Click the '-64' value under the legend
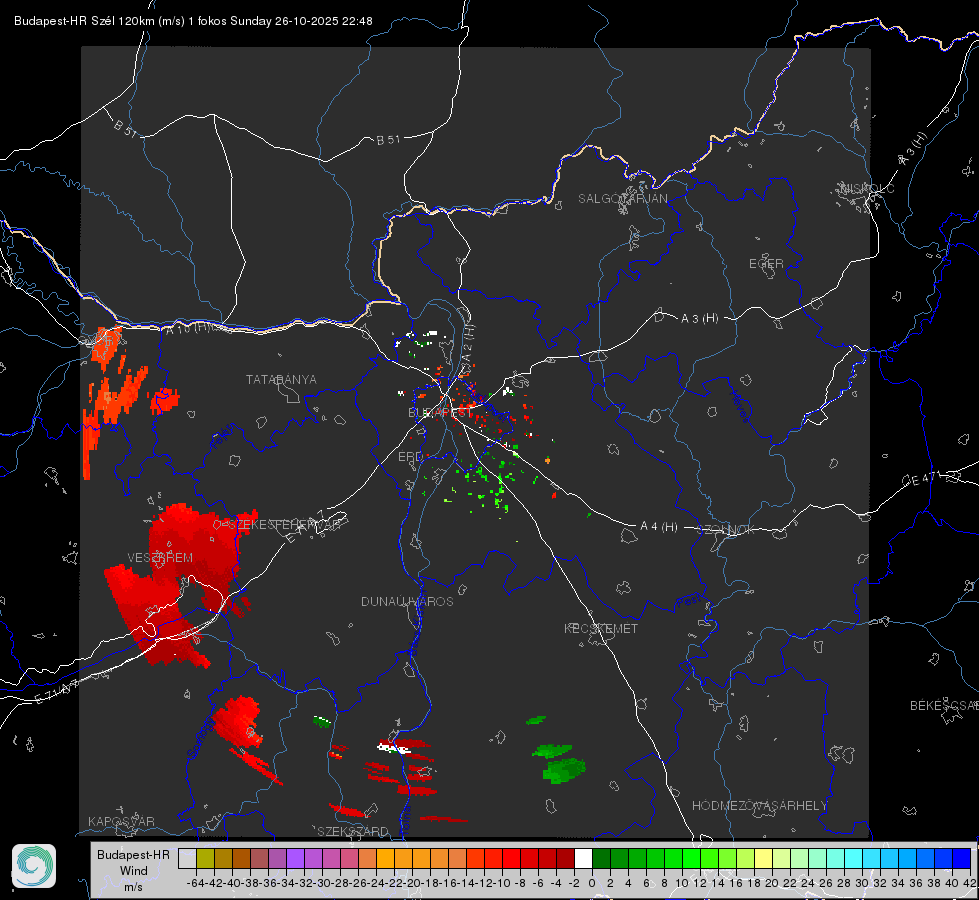979x900 pixels. (x=196, y=883)
